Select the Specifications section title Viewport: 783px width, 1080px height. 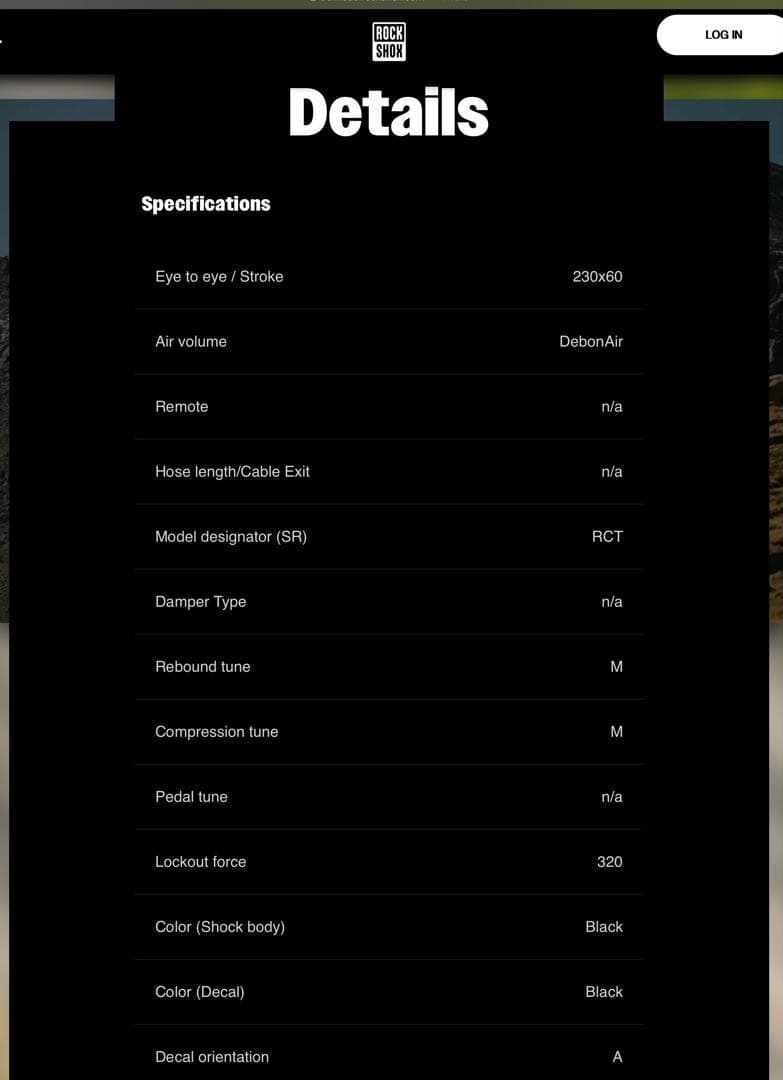coord(206,204)
